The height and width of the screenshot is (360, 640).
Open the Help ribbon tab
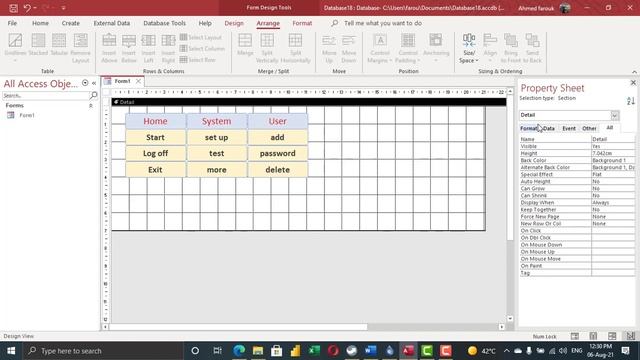(x=205, y=23)
